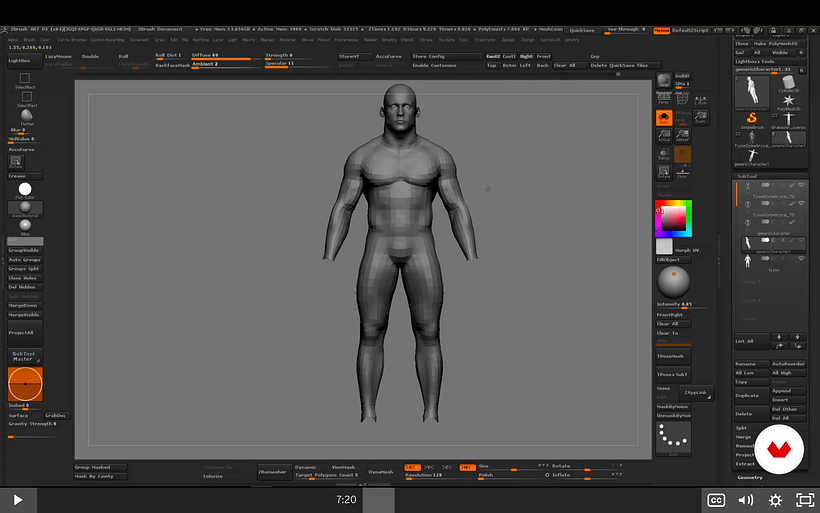Toggle closed captions CC

pos(716,500)
